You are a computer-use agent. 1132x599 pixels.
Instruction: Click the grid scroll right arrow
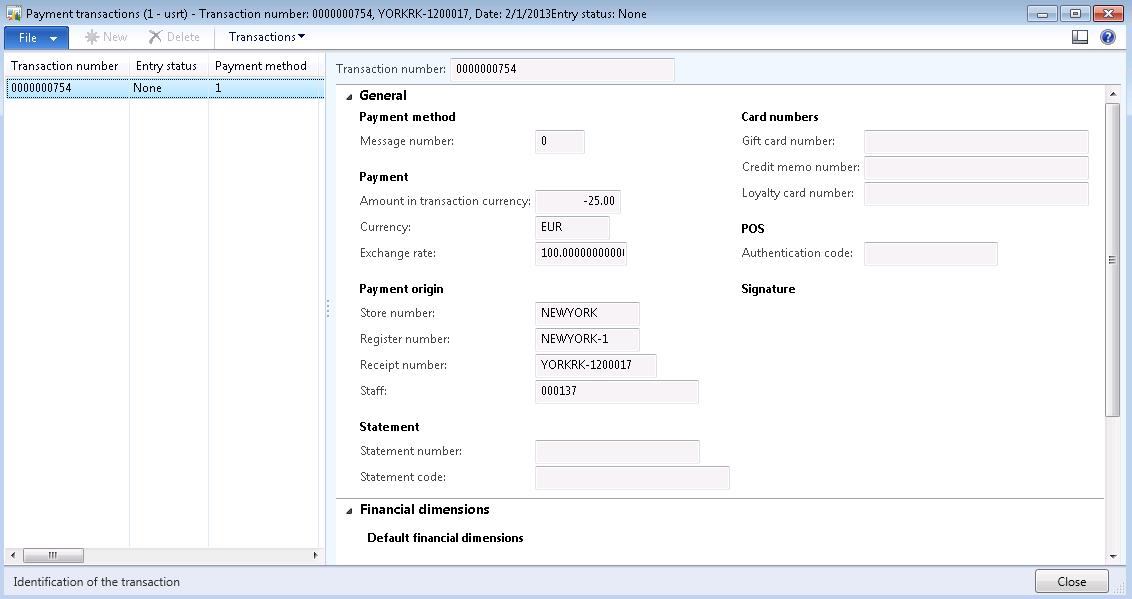315,555
